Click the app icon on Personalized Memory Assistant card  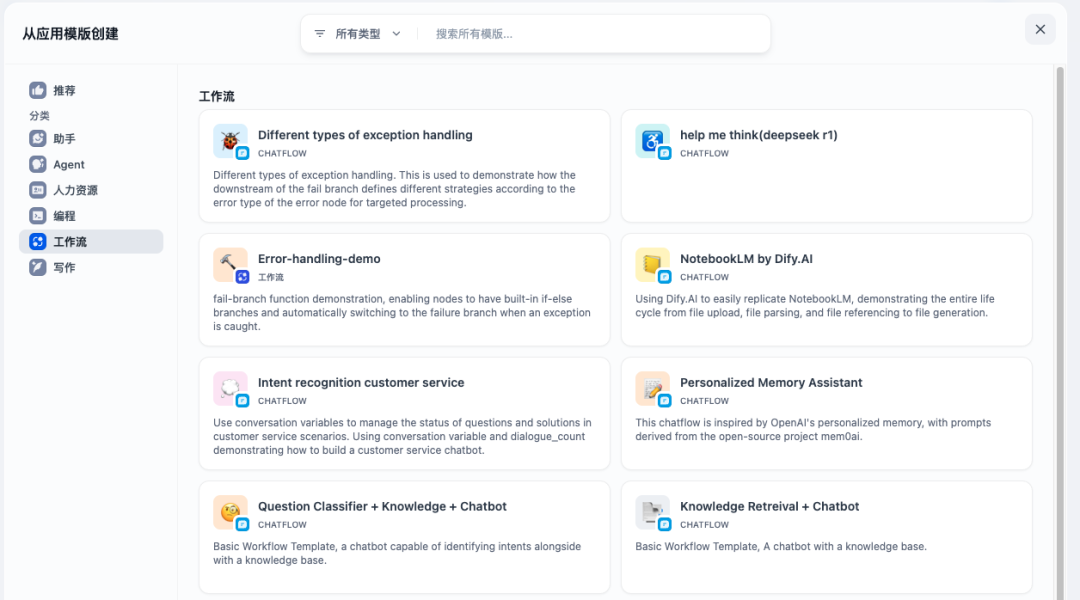point(652,388)
